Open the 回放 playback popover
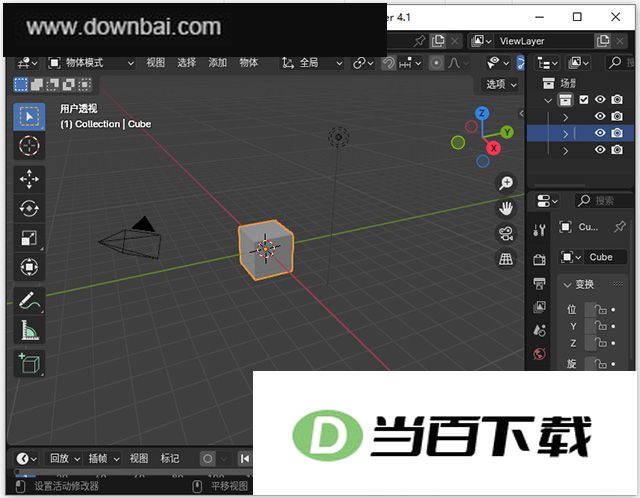This screenshot has width=640, height=498. coord(64,458)
